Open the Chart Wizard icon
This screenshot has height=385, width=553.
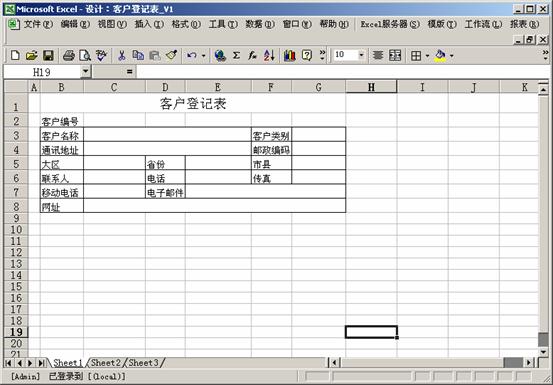[x=289, y=55]
